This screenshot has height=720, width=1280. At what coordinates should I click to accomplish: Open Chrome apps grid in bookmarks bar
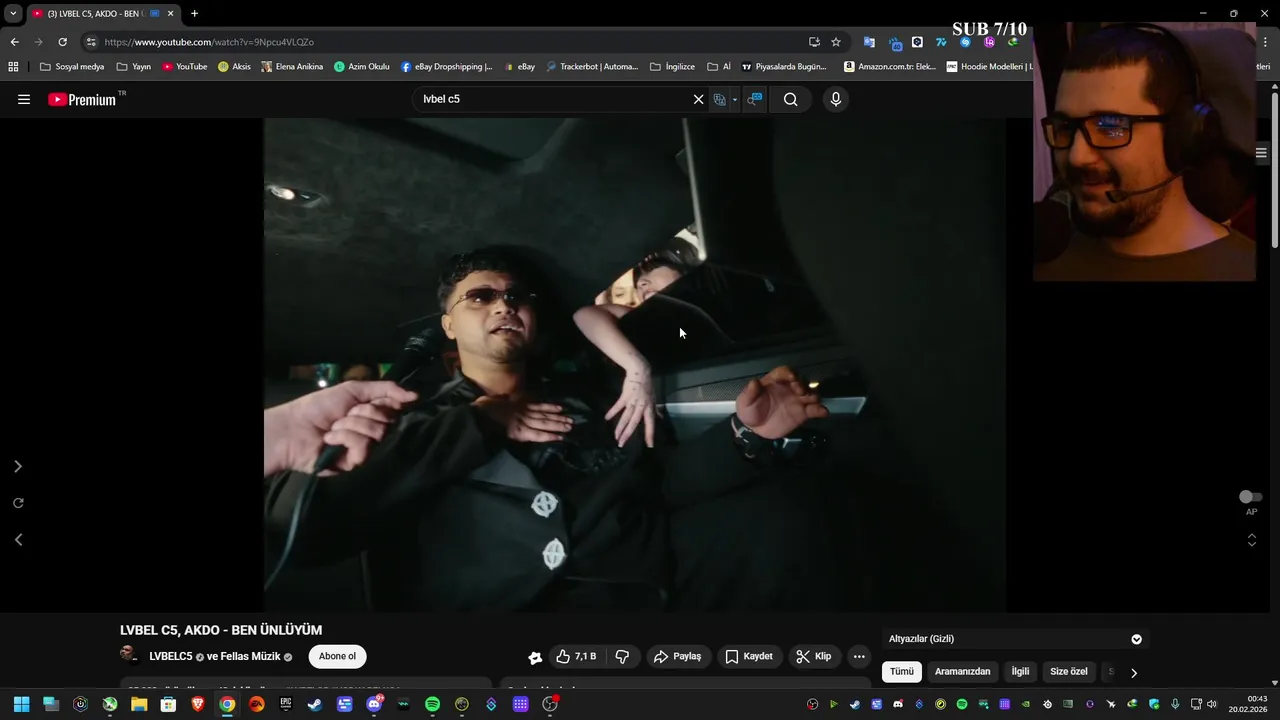tap(13, 67)
